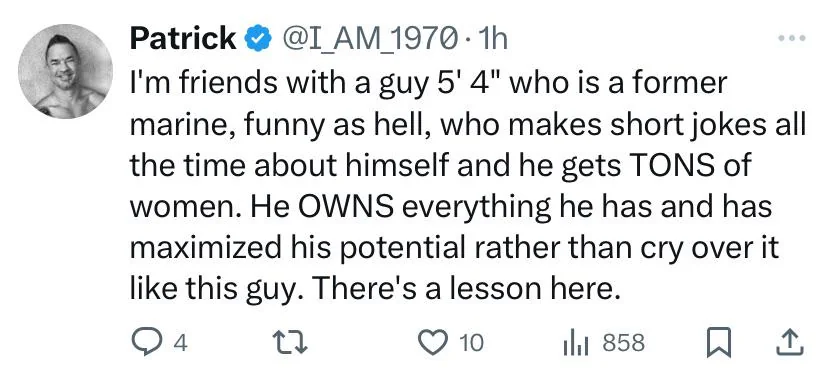Click the @I_AM_1970 handle

[x=370, y=40]
